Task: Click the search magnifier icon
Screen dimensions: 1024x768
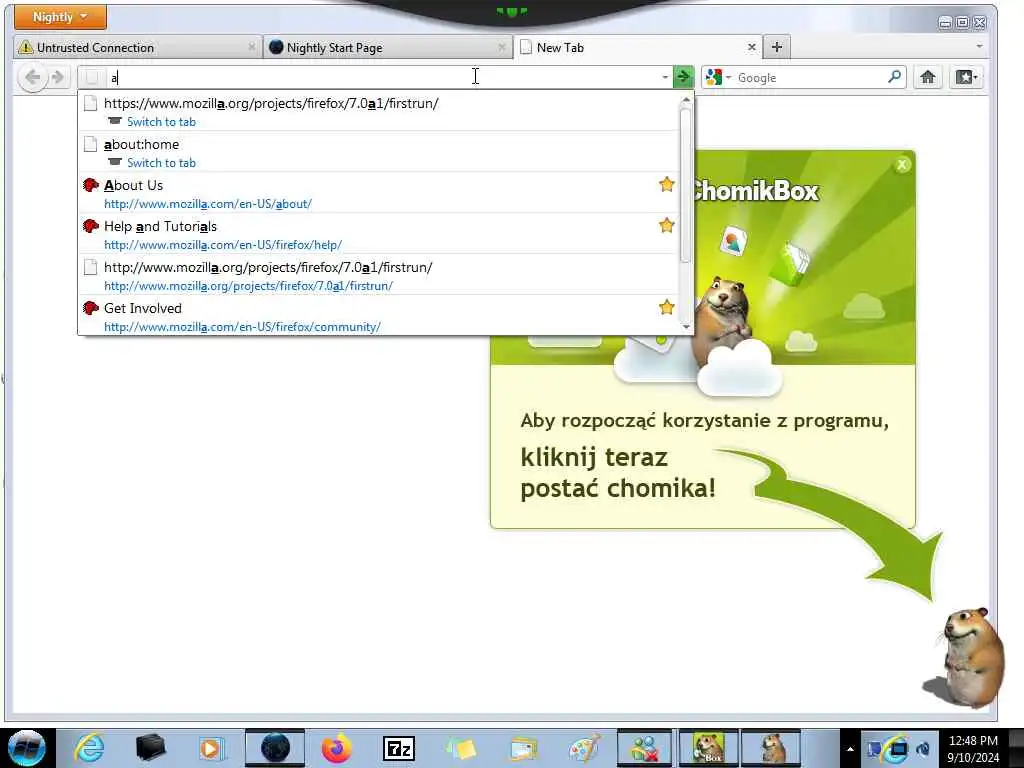Action: pos(894,77)
